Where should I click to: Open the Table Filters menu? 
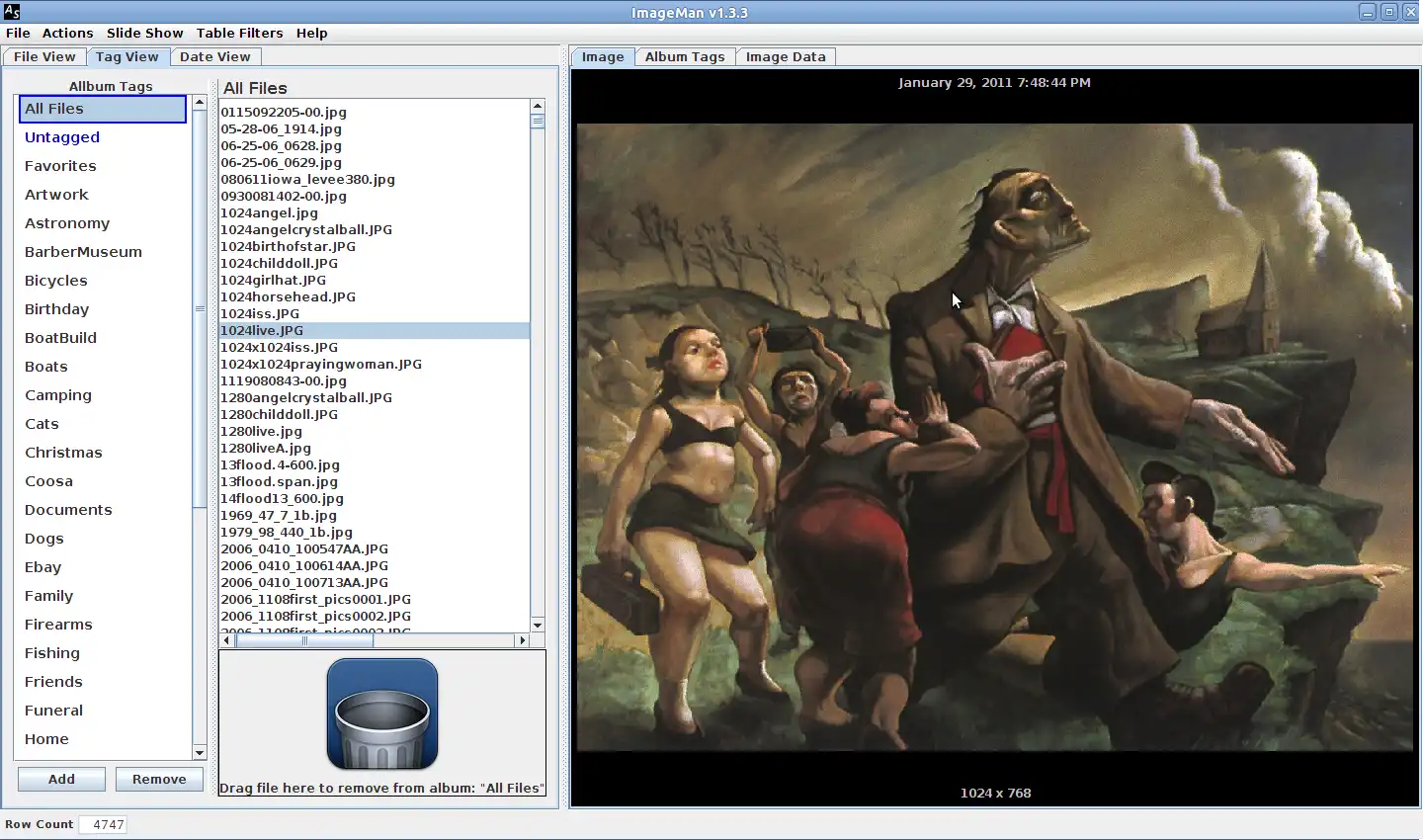click(239, 33)
